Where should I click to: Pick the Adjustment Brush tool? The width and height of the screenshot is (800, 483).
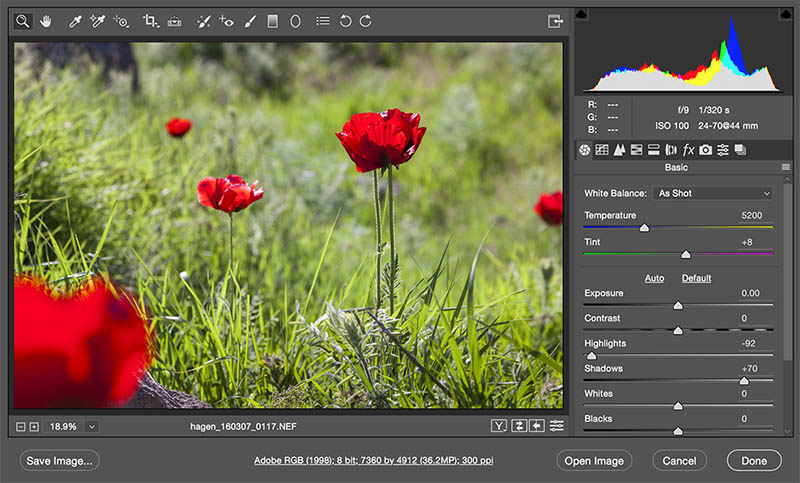pyautogui.click(x=250, y=20)
